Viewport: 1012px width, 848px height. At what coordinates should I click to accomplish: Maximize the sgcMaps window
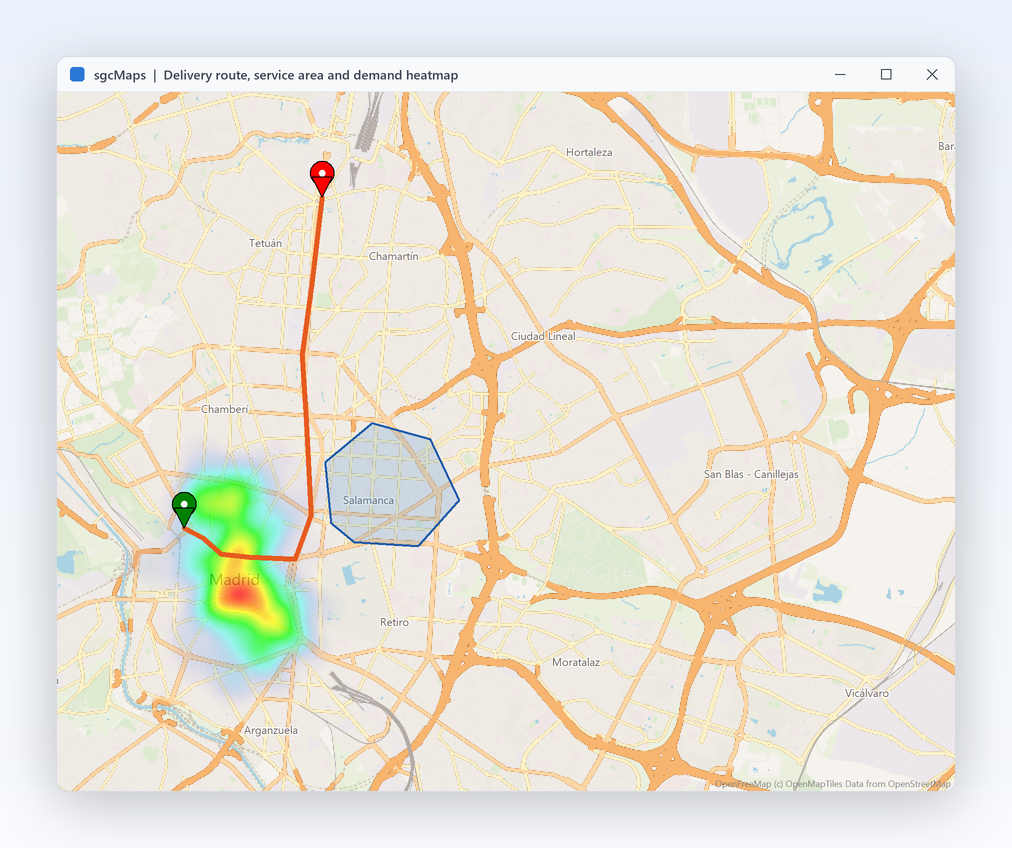[x=886, y=74]
